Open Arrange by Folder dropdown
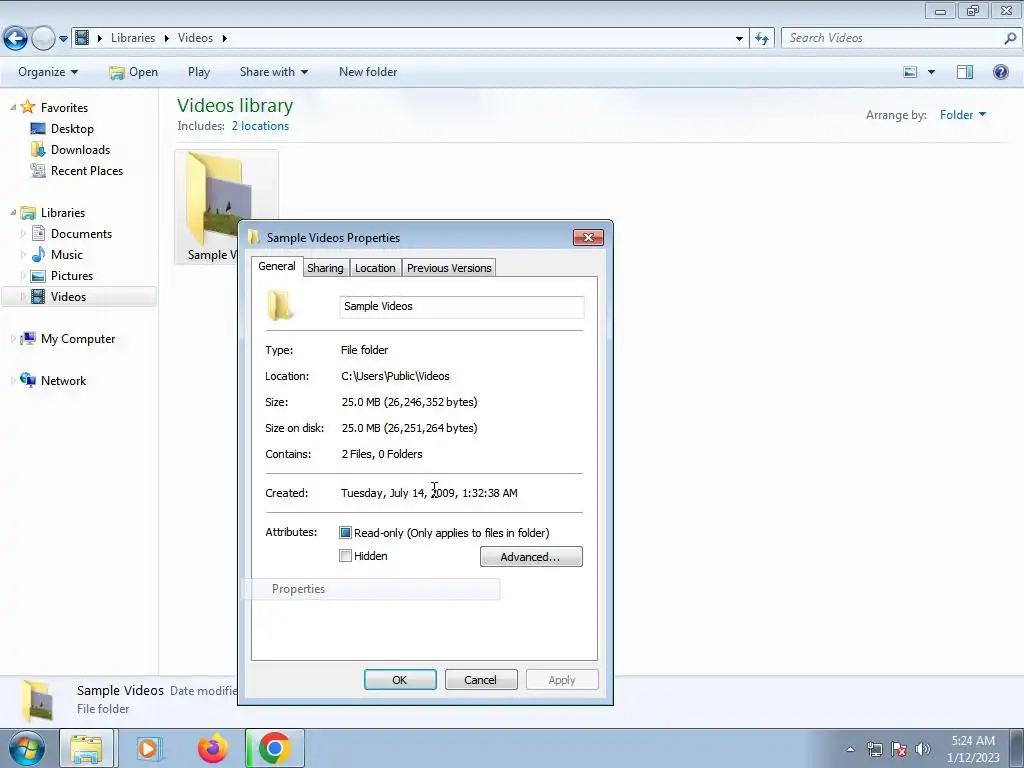The image size is (1024, 768). pyautogui.click(x=963, y=115)
